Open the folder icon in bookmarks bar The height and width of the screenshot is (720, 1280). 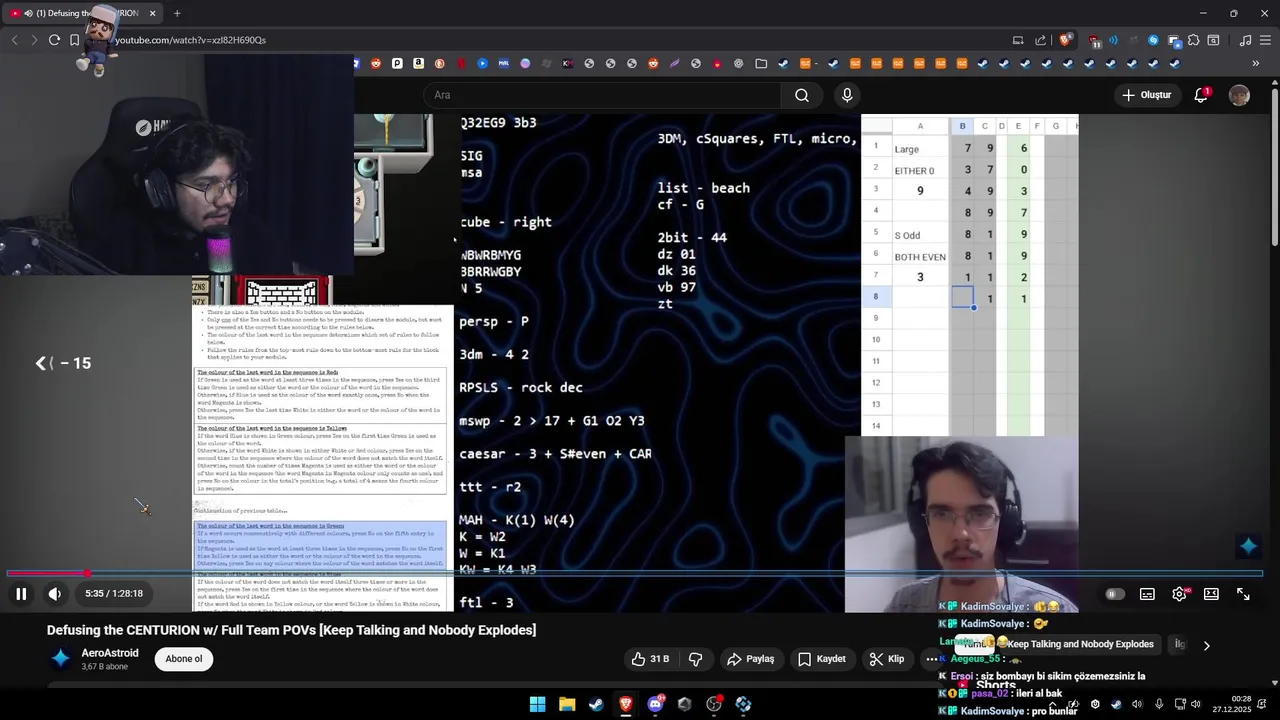761,63
